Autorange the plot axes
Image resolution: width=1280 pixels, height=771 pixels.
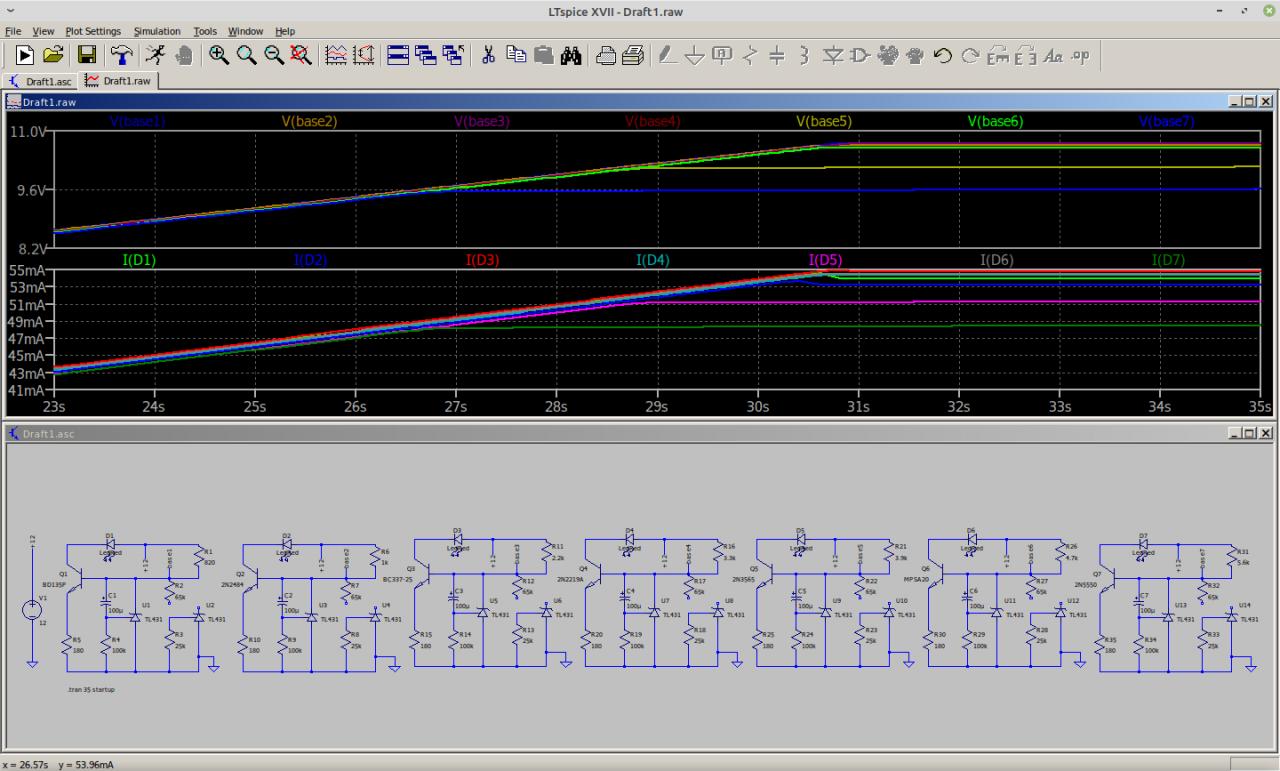coord(364,55)
